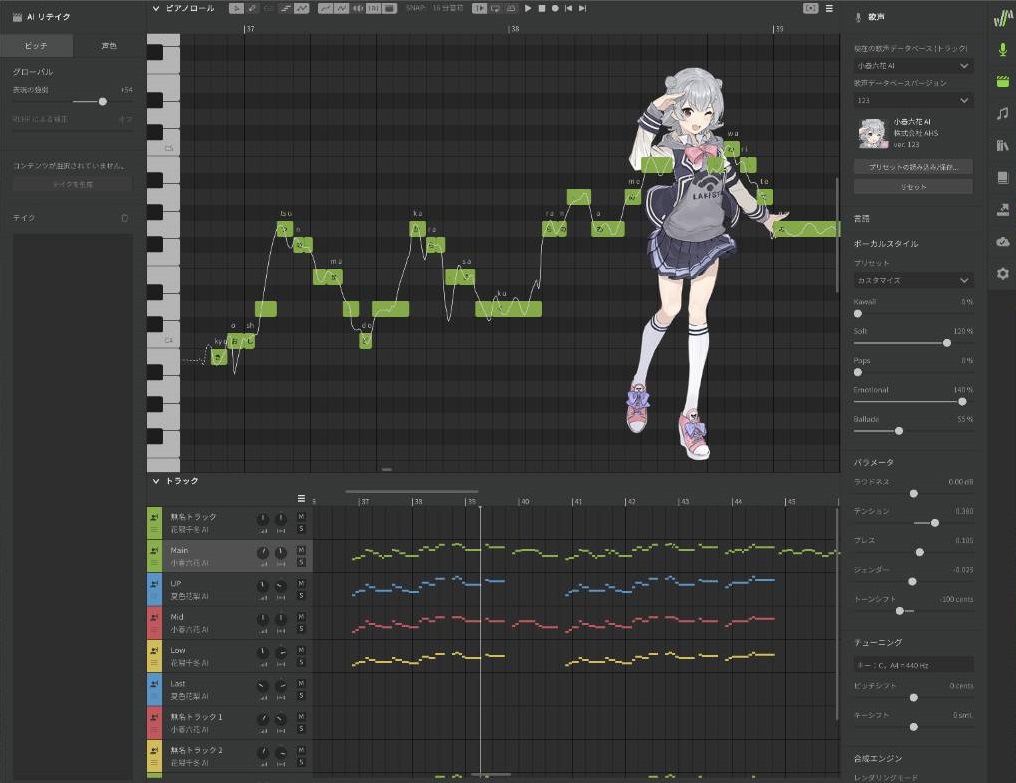Click the stop button
The image size is (1016, 783).
(542, 8)
